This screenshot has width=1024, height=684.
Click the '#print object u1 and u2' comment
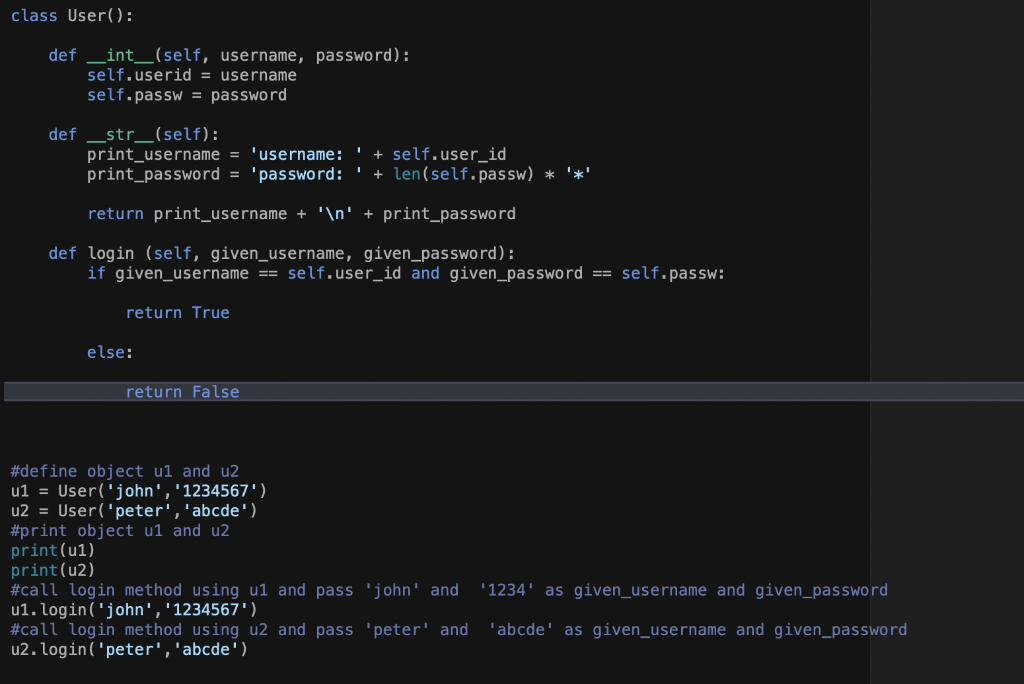tap(120, 530)
